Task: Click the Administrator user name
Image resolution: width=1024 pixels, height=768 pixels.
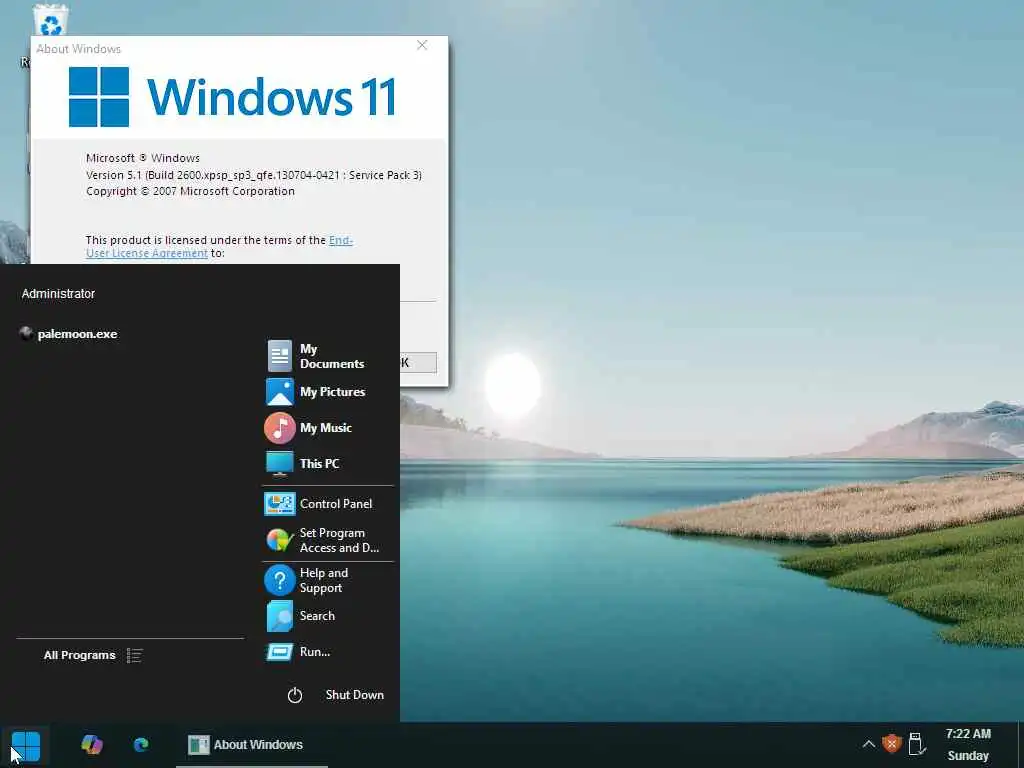Action: click(x=58, y=294)
